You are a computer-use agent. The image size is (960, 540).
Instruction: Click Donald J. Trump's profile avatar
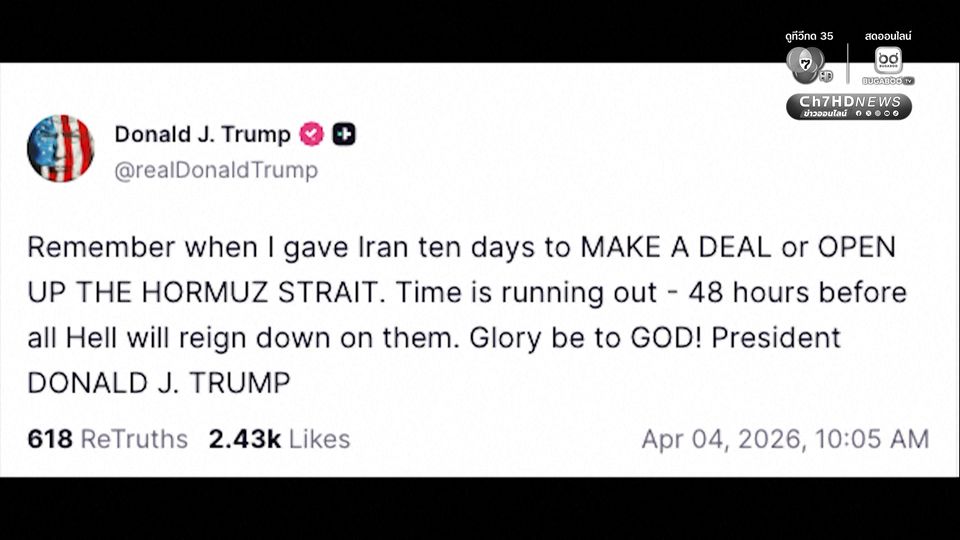coord(60,148)
